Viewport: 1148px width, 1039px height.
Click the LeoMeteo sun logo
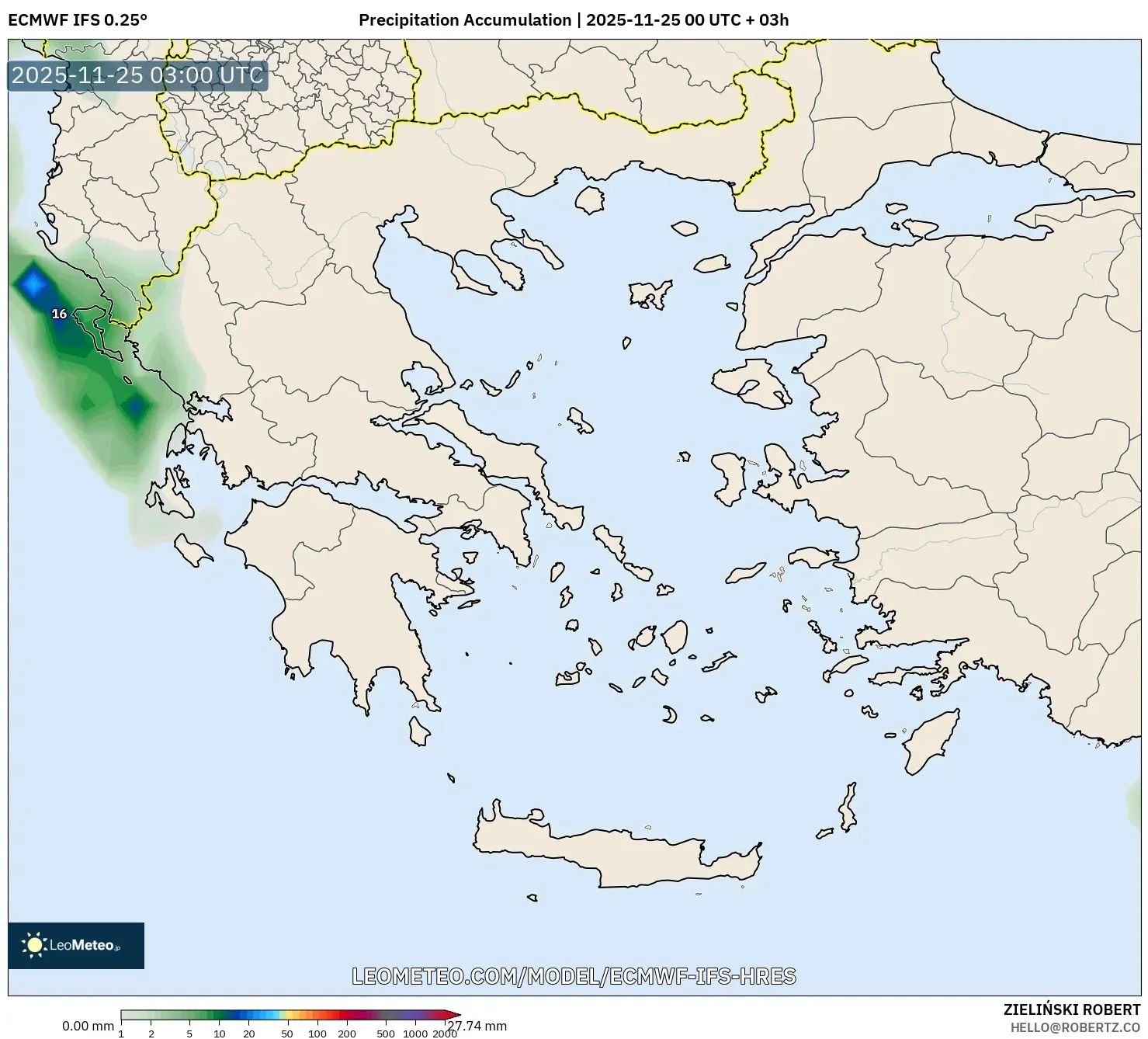coord(35,947)
